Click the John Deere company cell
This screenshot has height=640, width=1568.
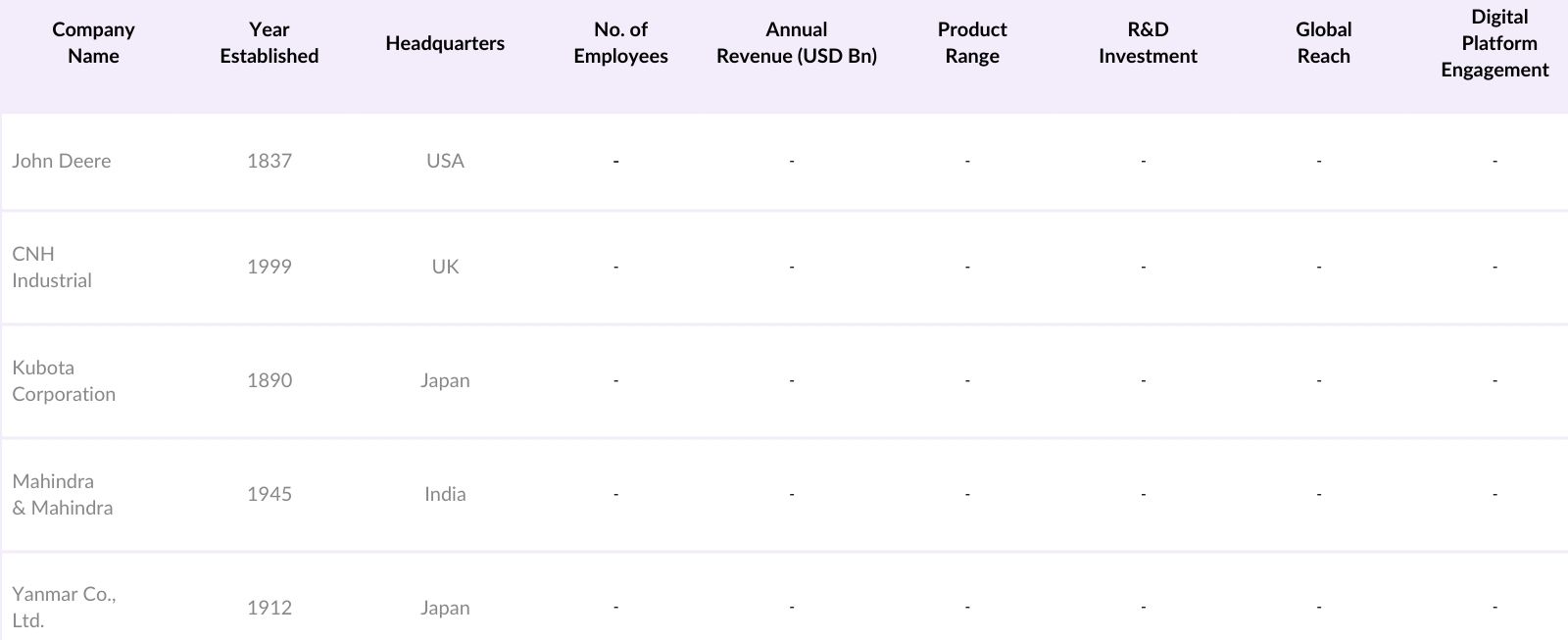click(62, 161)
